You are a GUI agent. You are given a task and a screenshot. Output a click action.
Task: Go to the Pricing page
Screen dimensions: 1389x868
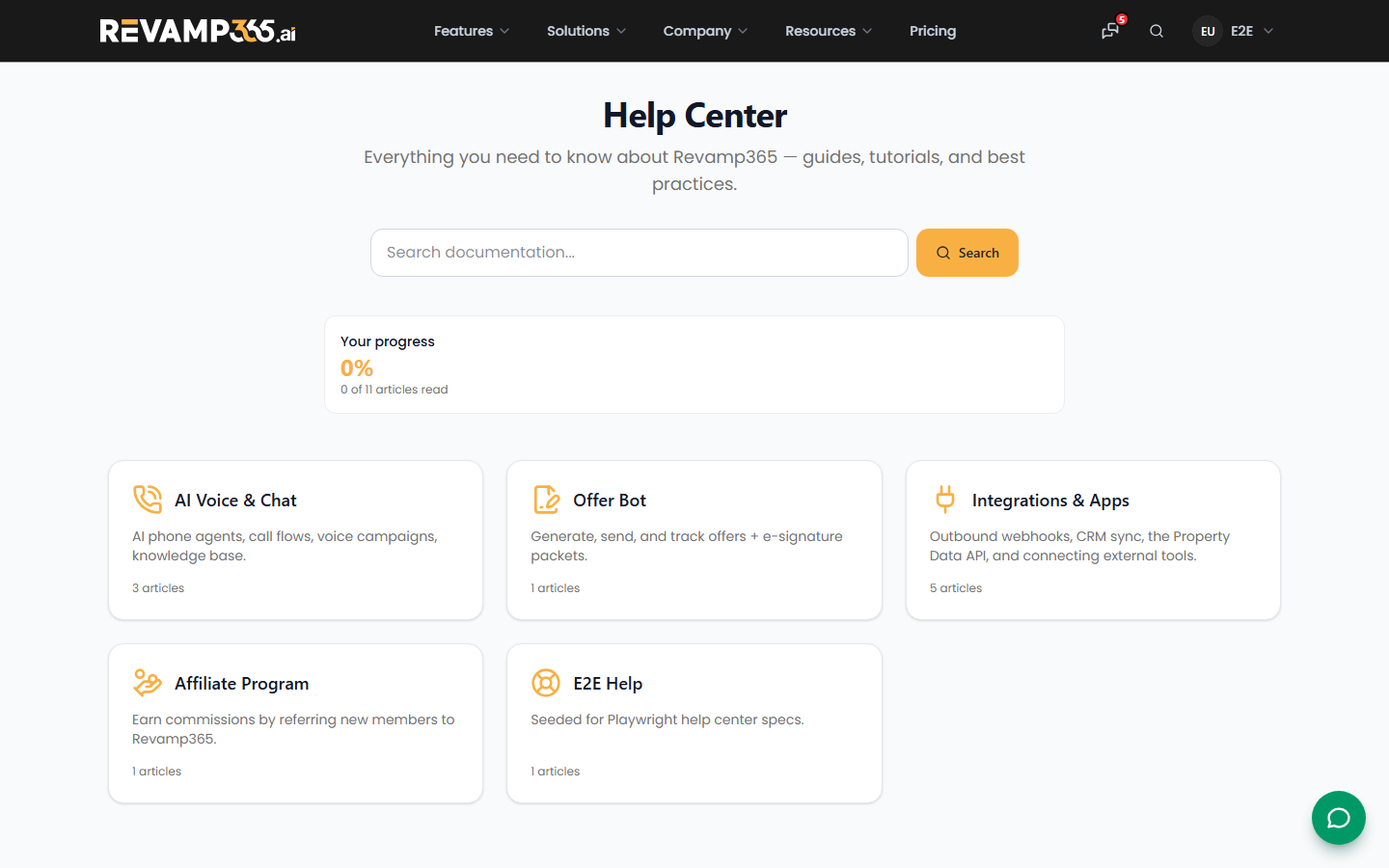click(933, 31)
